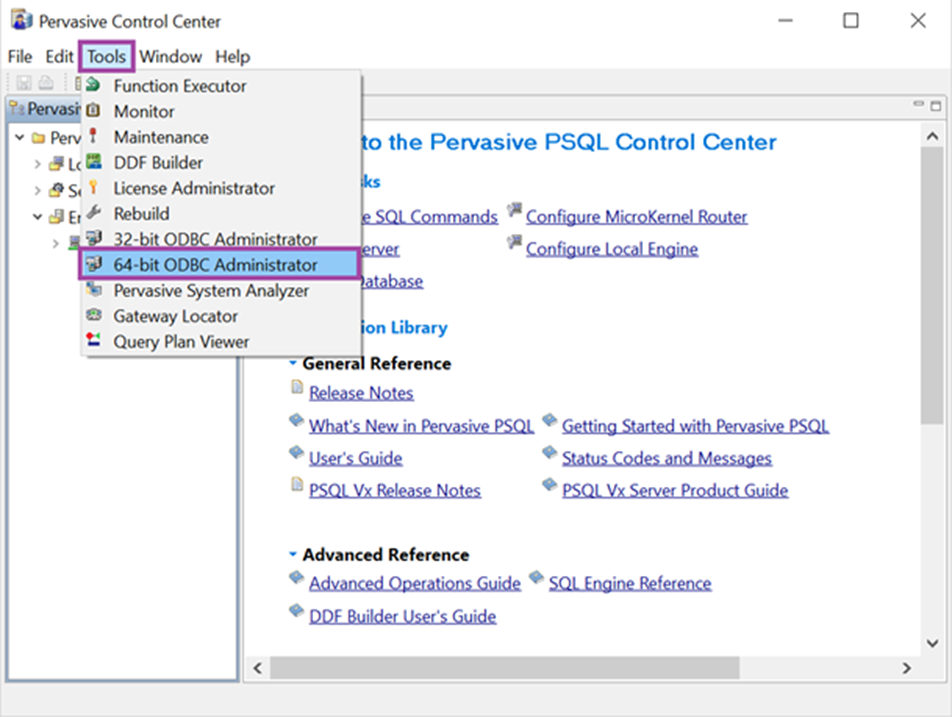
Task: Click the Configure Local Engine icon
Action: pos(514,243)
